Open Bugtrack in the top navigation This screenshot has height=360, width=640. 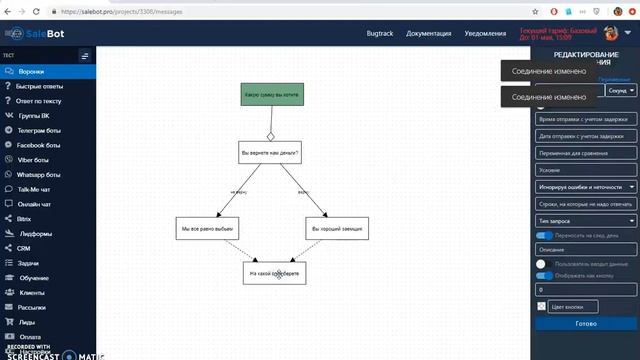[380, 33]
